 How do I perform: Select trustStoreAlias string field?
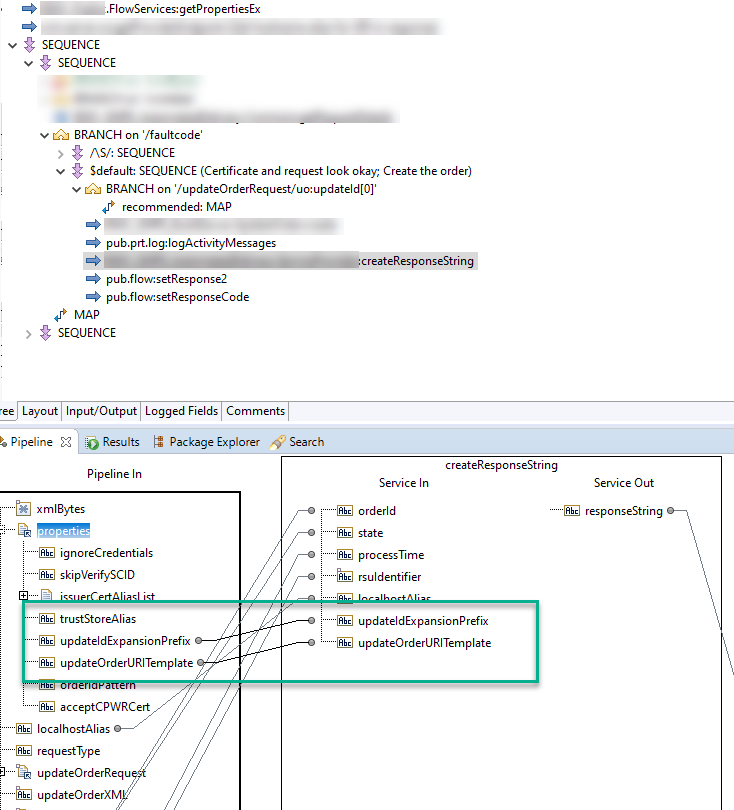(x=98, y=619)
